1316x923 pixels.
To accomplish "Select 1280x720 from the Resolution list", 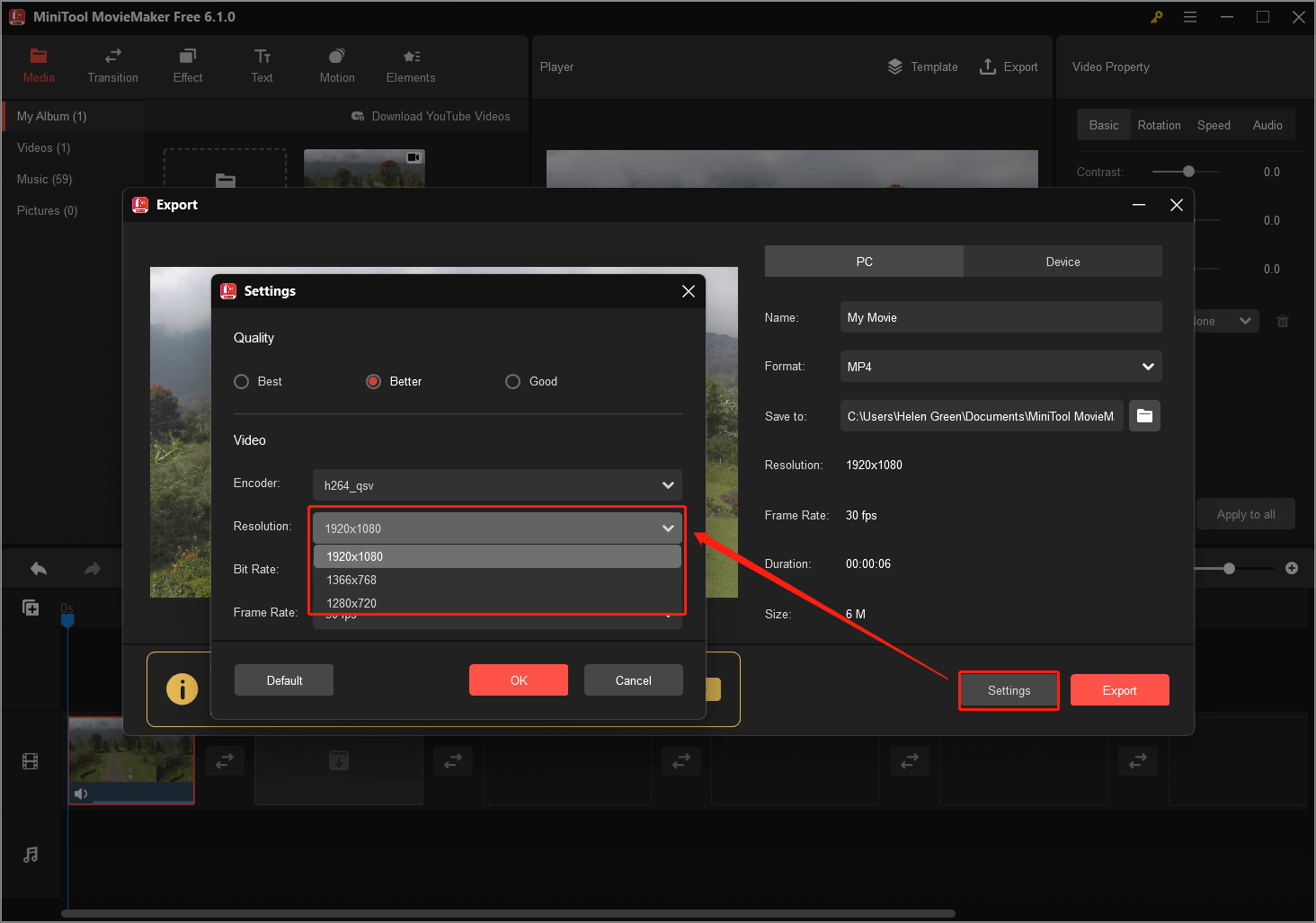I will pos(351,603).
